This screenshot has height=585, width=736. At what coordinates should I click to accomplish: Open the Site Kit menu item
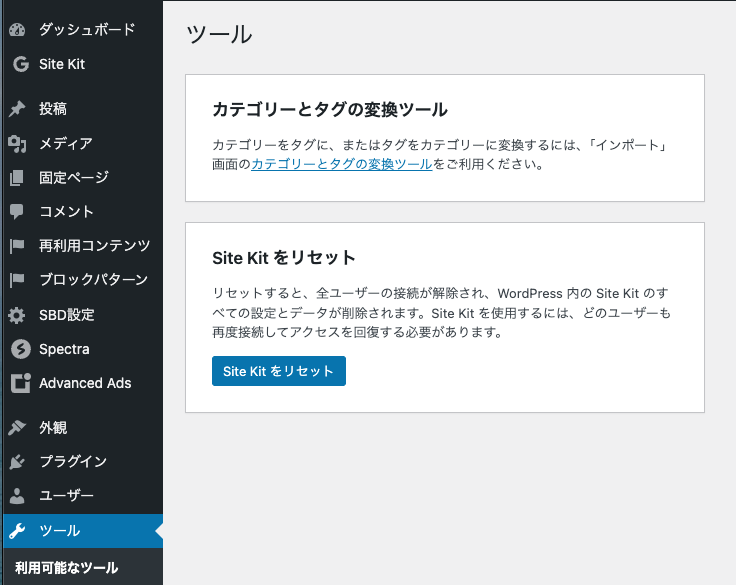coord(83,64)
